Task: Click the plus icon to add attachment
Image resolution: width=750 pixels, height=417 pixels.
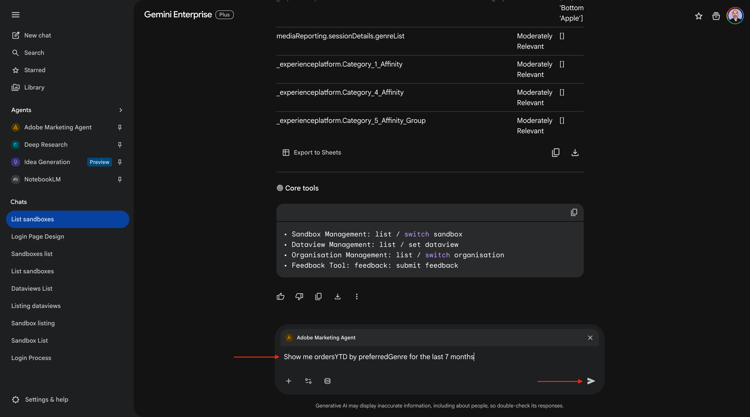Action: pos(289,381)
